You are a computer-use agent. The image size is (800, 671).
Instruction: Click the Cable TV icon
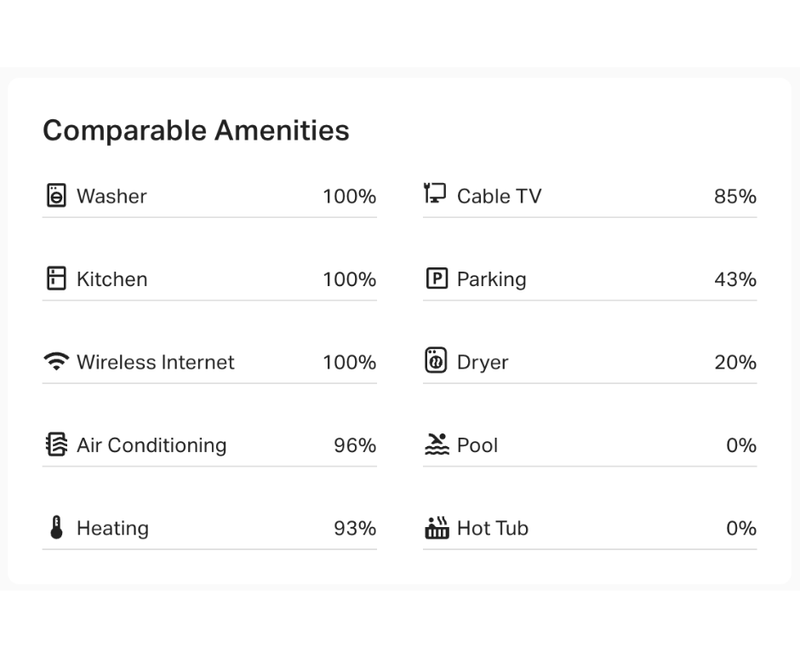click(x=435, y=195)
